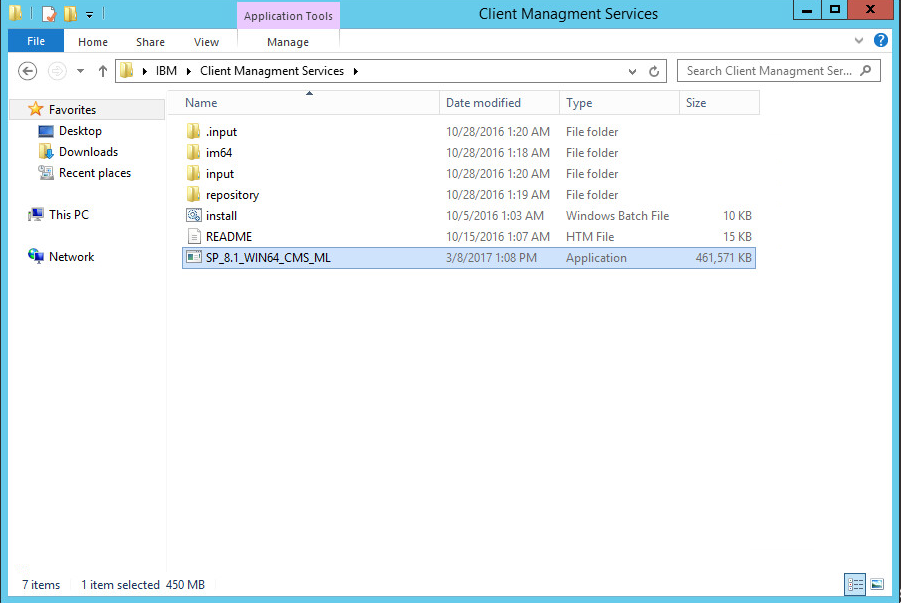Click the IBM breadcrumb in address bar
Screen dimensions: 901x603
click(166, 71)
